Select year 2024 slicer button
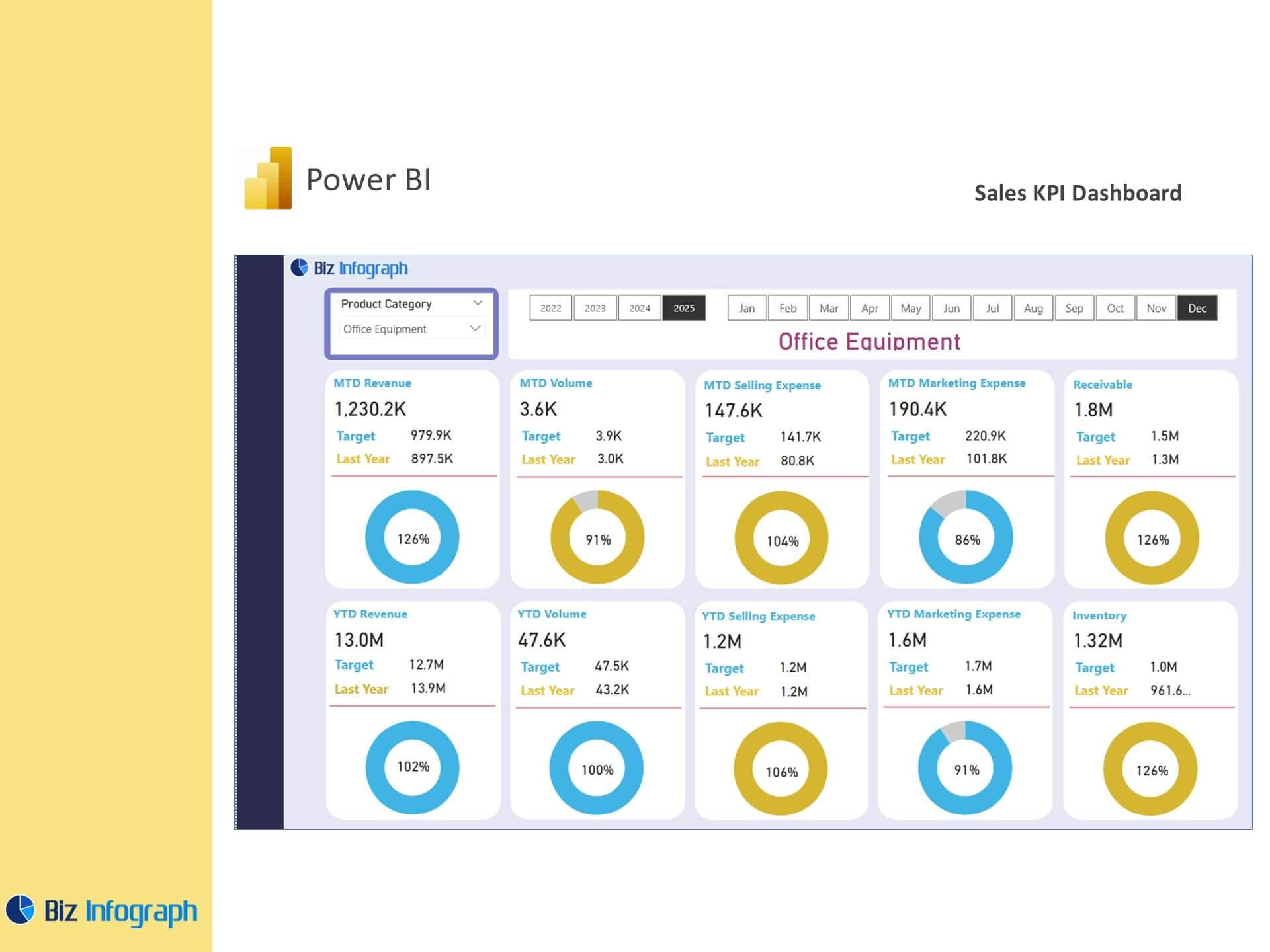This screenshot has width=1270, height=952. [x=640, y=308]
